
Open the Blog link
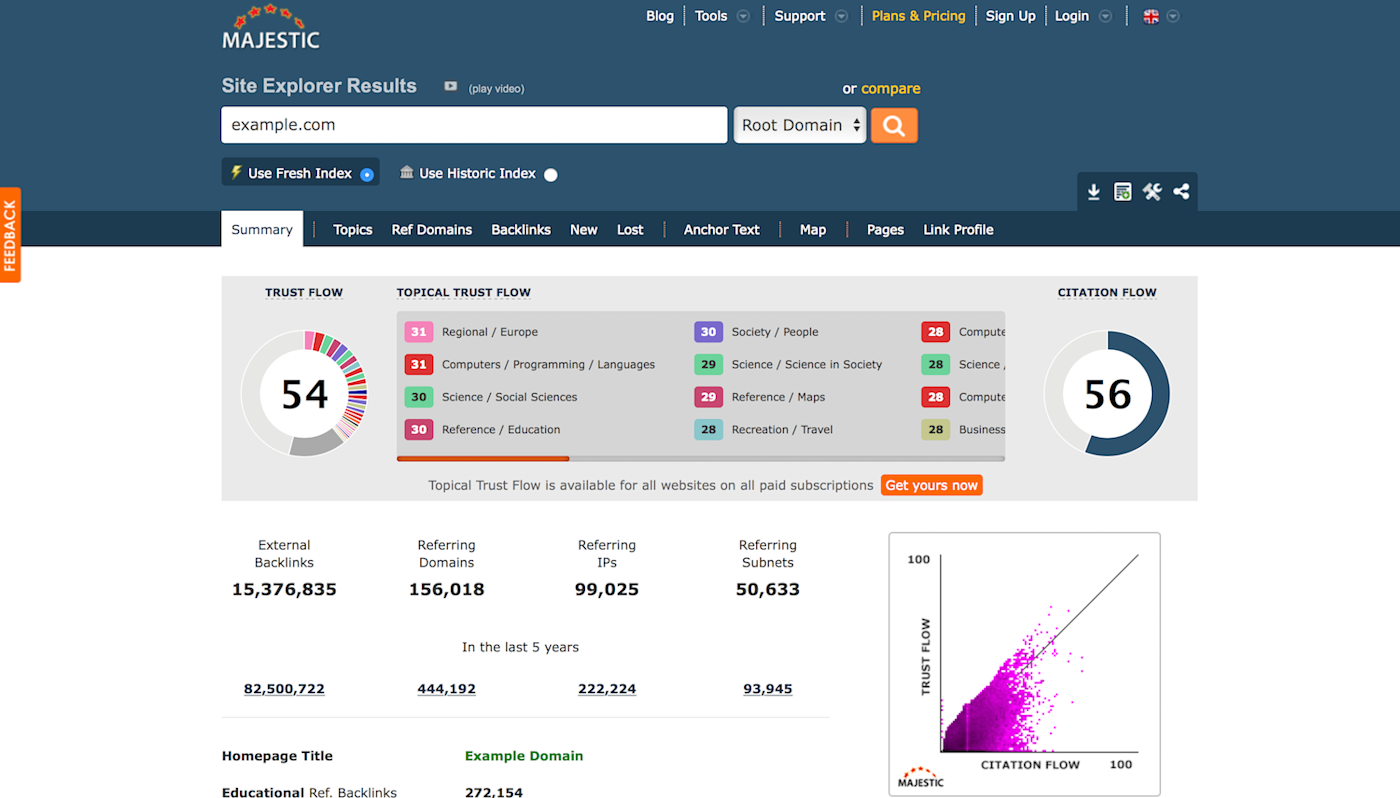(x=660, y=16)
